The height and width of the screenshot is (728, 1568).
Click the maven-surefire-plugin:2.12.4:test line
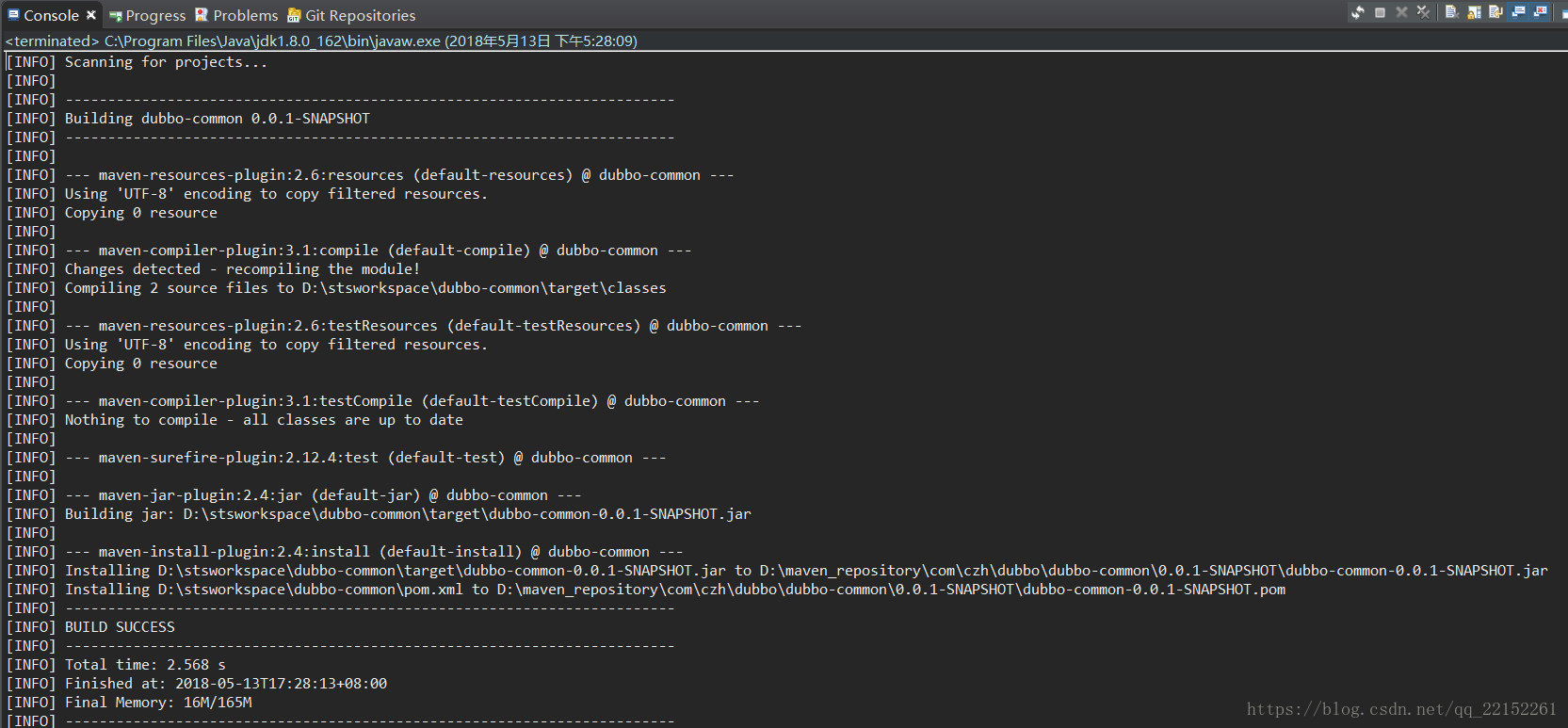click(x=336, y=458)
